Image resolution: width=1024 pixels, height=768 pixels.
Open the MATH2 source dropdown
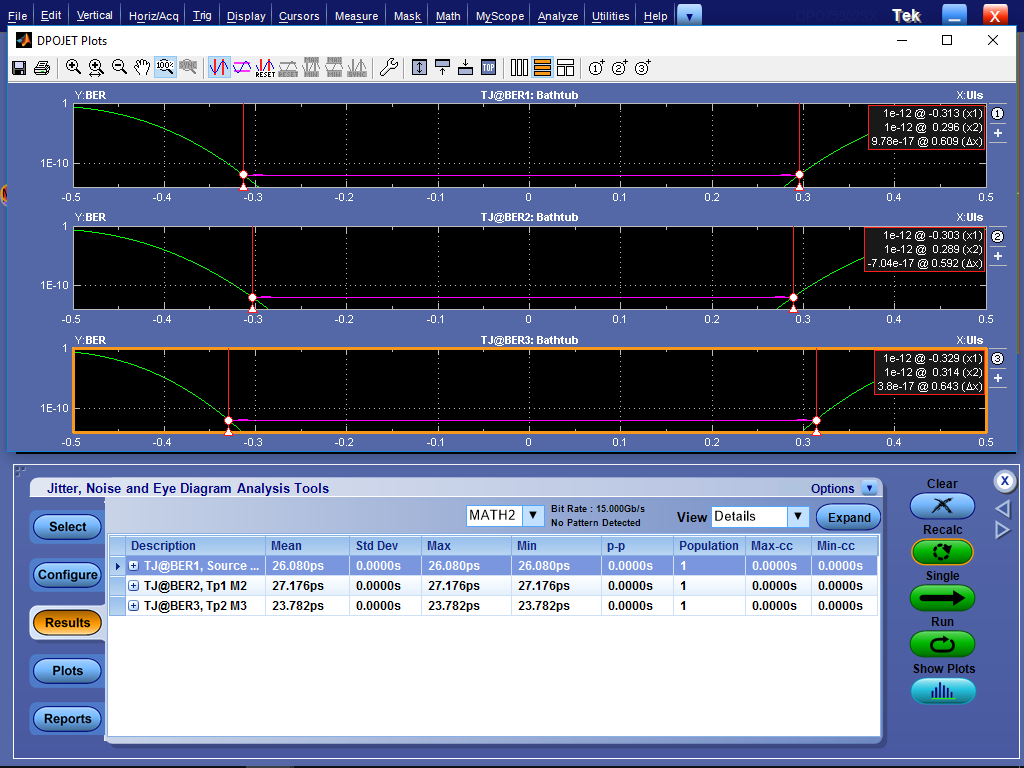533,516
